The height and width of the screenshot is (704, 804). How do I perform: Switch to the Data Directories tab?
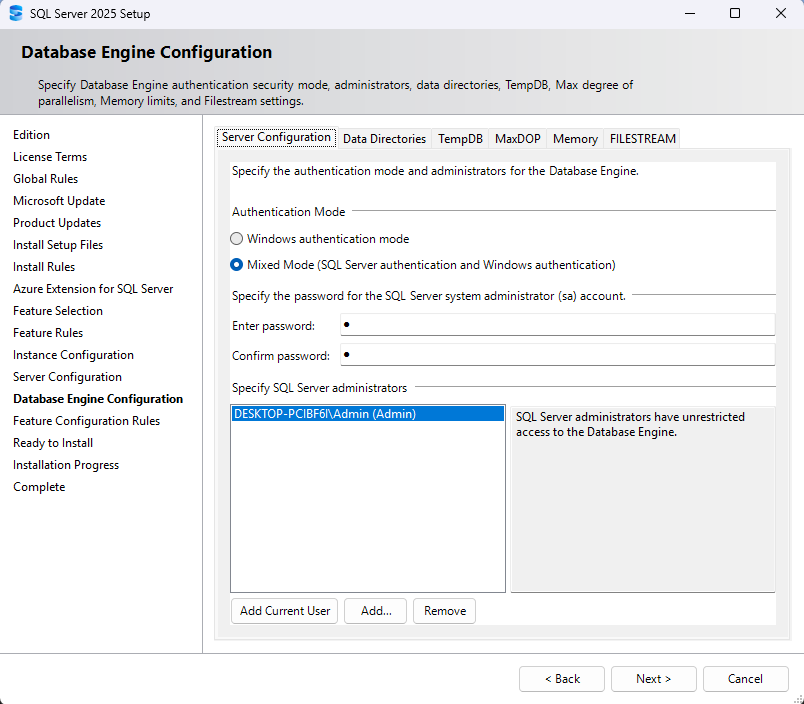pos(384,139)
